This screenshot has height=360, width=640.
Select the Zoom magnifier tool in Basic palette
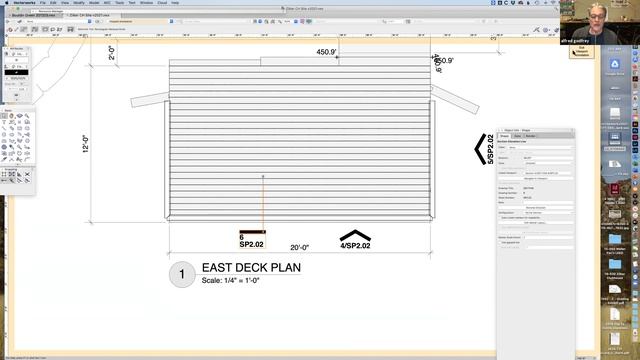point(27,116)
